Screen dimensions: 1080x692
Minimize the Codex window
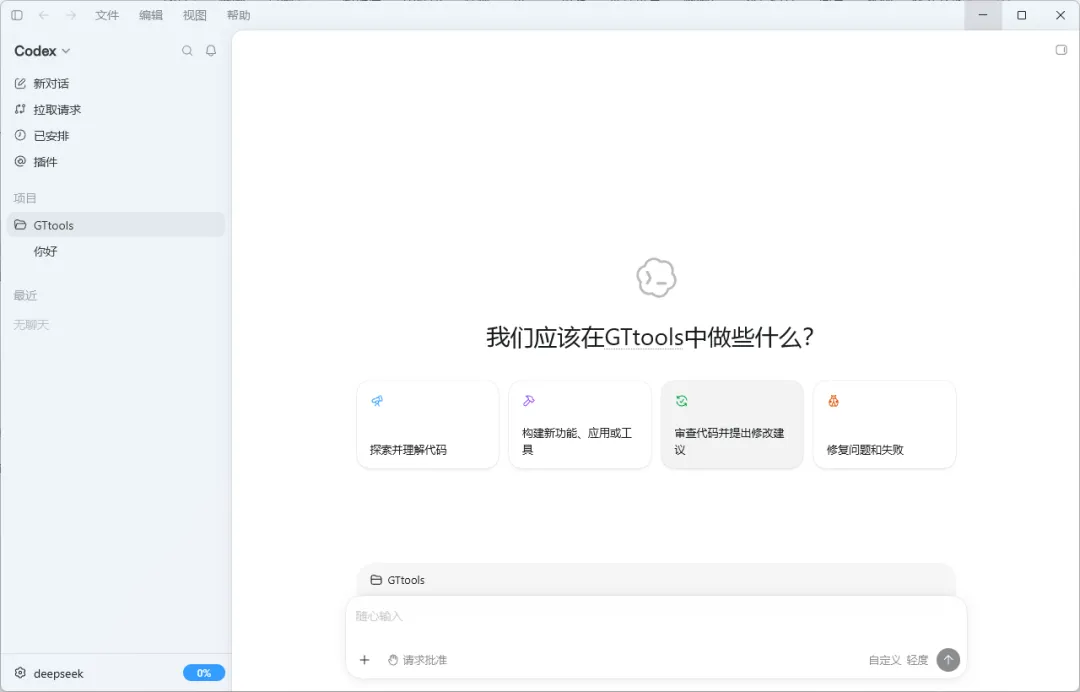click(x=983, y=15)
